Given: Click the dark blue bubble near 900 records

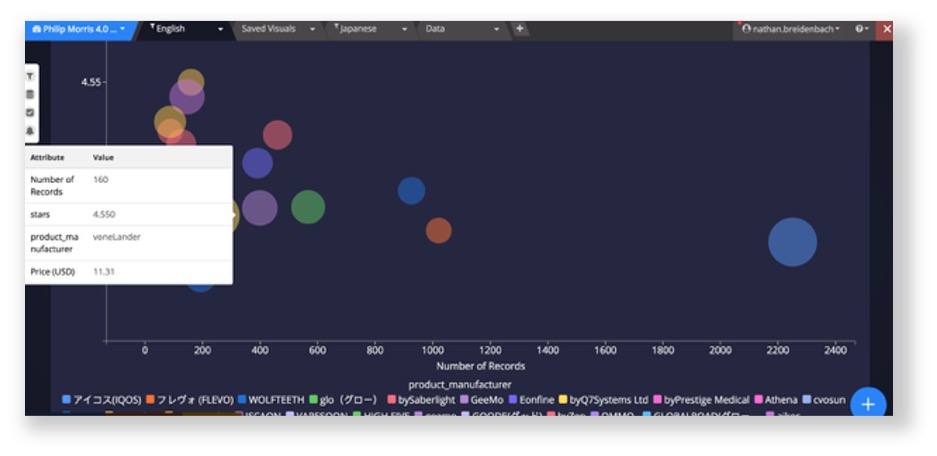Looking at the screenshot, I should [411, 191].
